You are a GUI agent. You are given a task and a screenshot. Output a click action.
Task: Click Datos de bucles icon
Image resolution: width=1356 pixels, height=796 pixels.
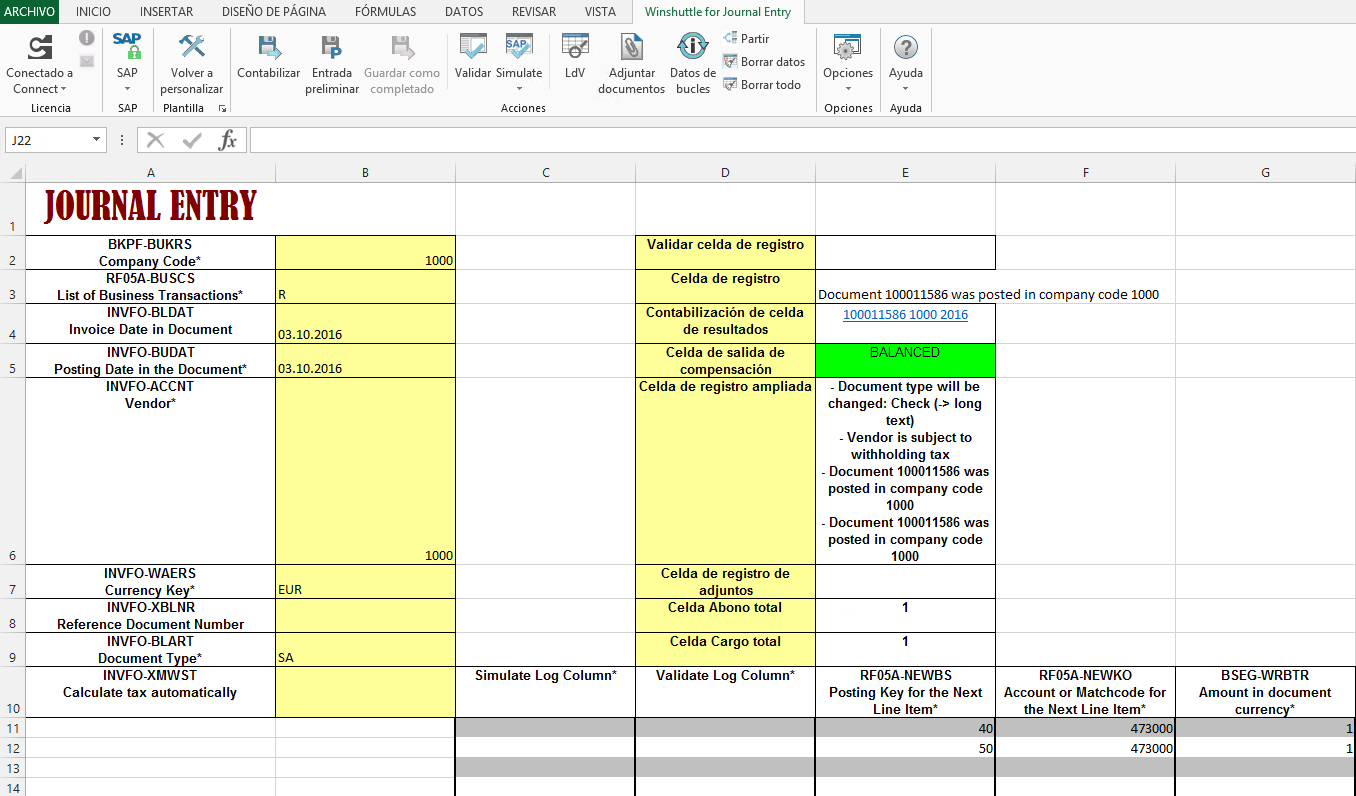[x=692, y=47]
